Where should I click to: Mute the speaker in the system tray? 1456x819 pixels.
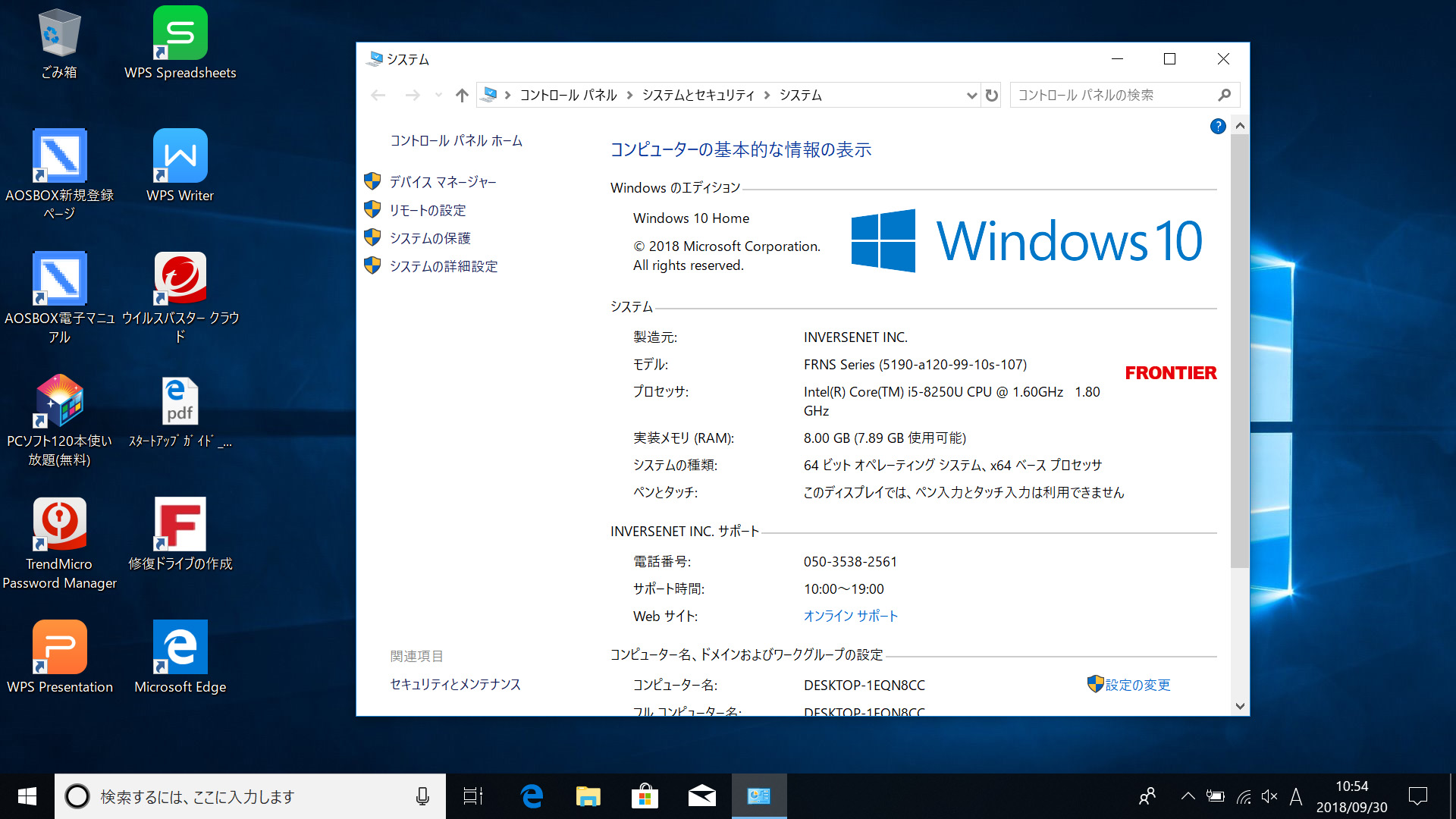tap(1269, 796)
